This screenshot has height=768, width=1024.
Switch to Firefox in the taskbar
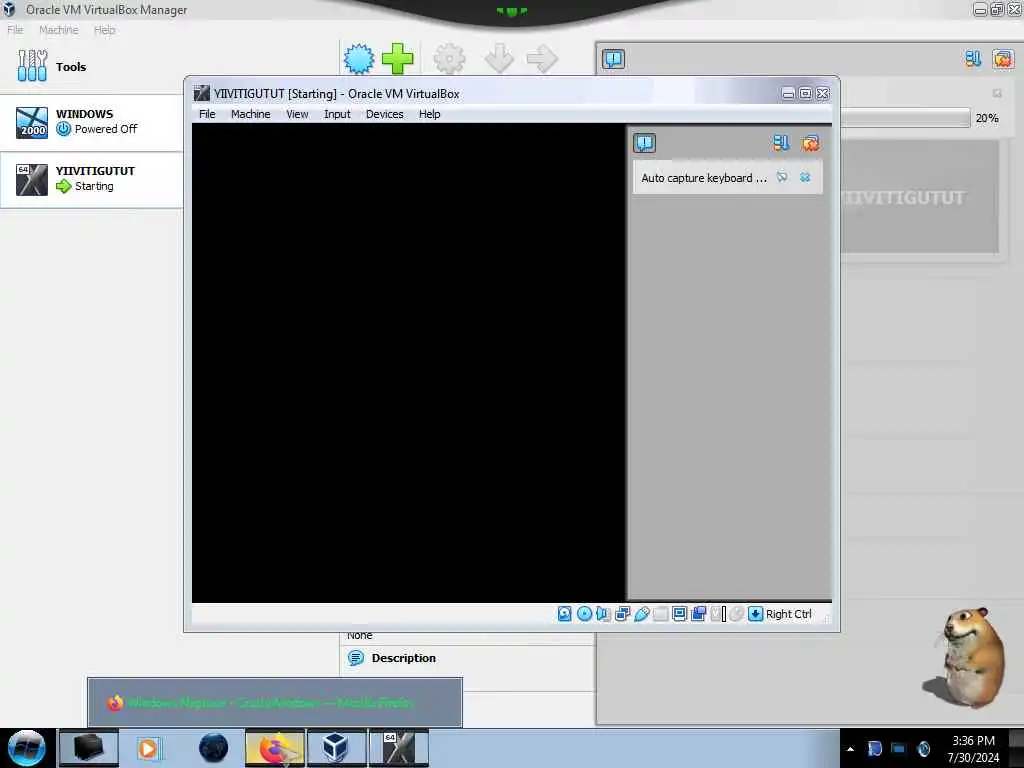click(x=275, y=748)
